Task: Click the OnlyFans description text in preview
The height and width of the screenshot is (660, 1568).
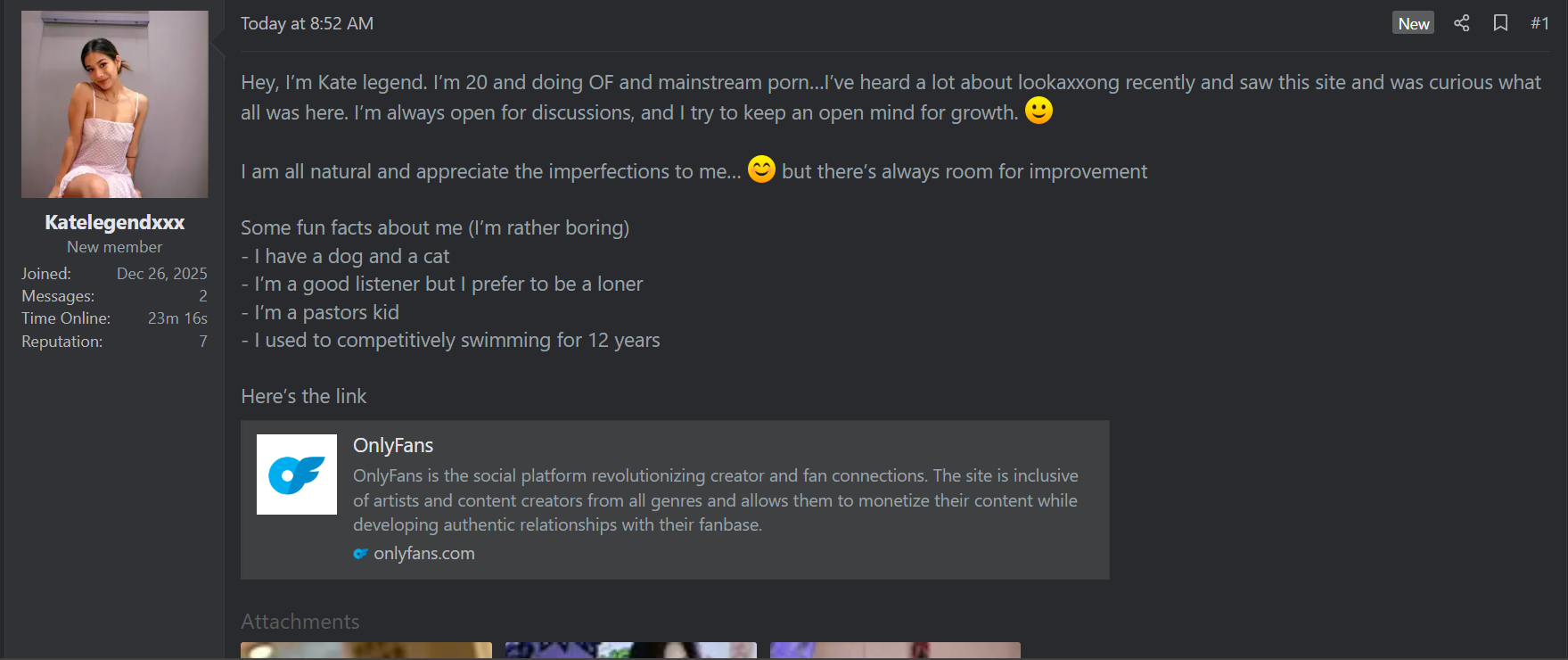Action: pos(716,500)
